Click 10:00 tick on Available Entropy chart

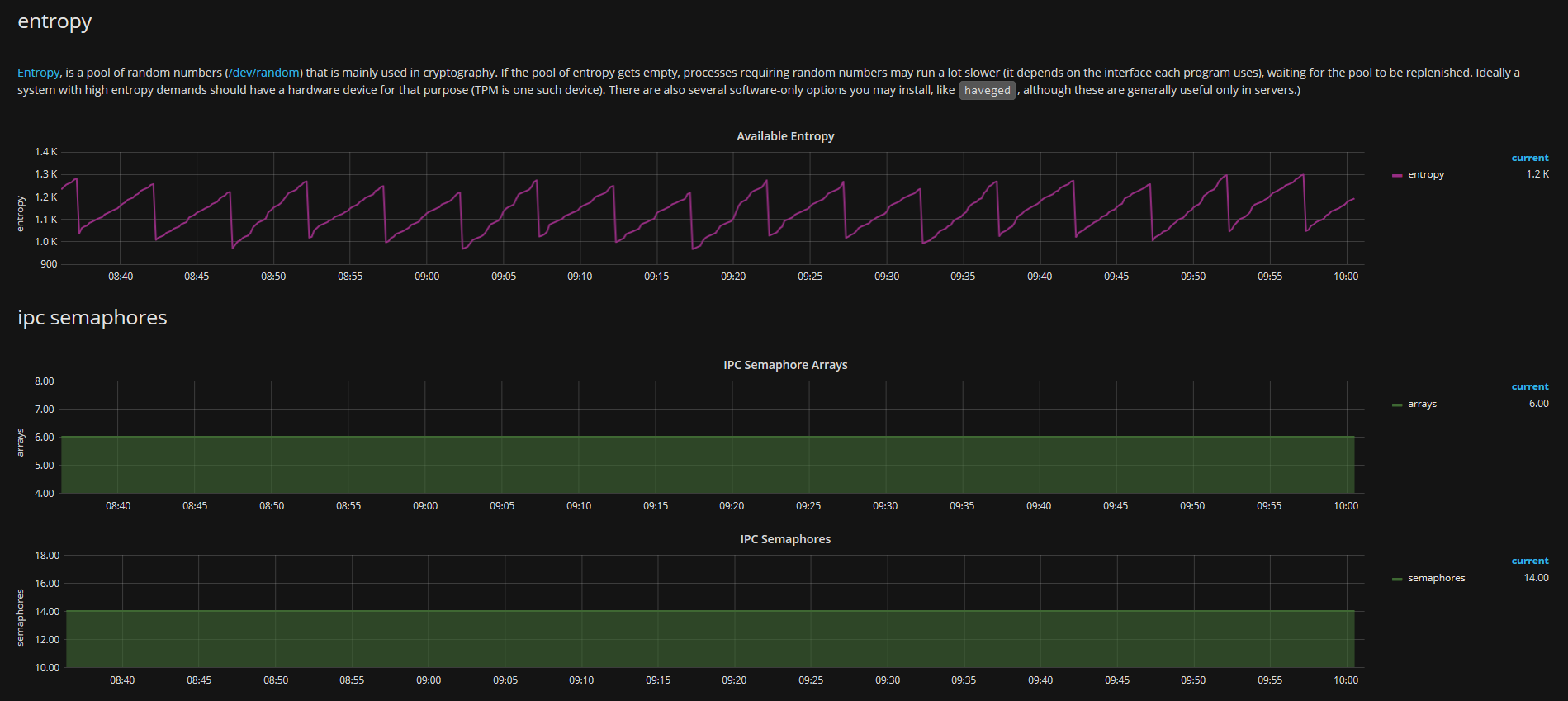(x=1346, y=277)
